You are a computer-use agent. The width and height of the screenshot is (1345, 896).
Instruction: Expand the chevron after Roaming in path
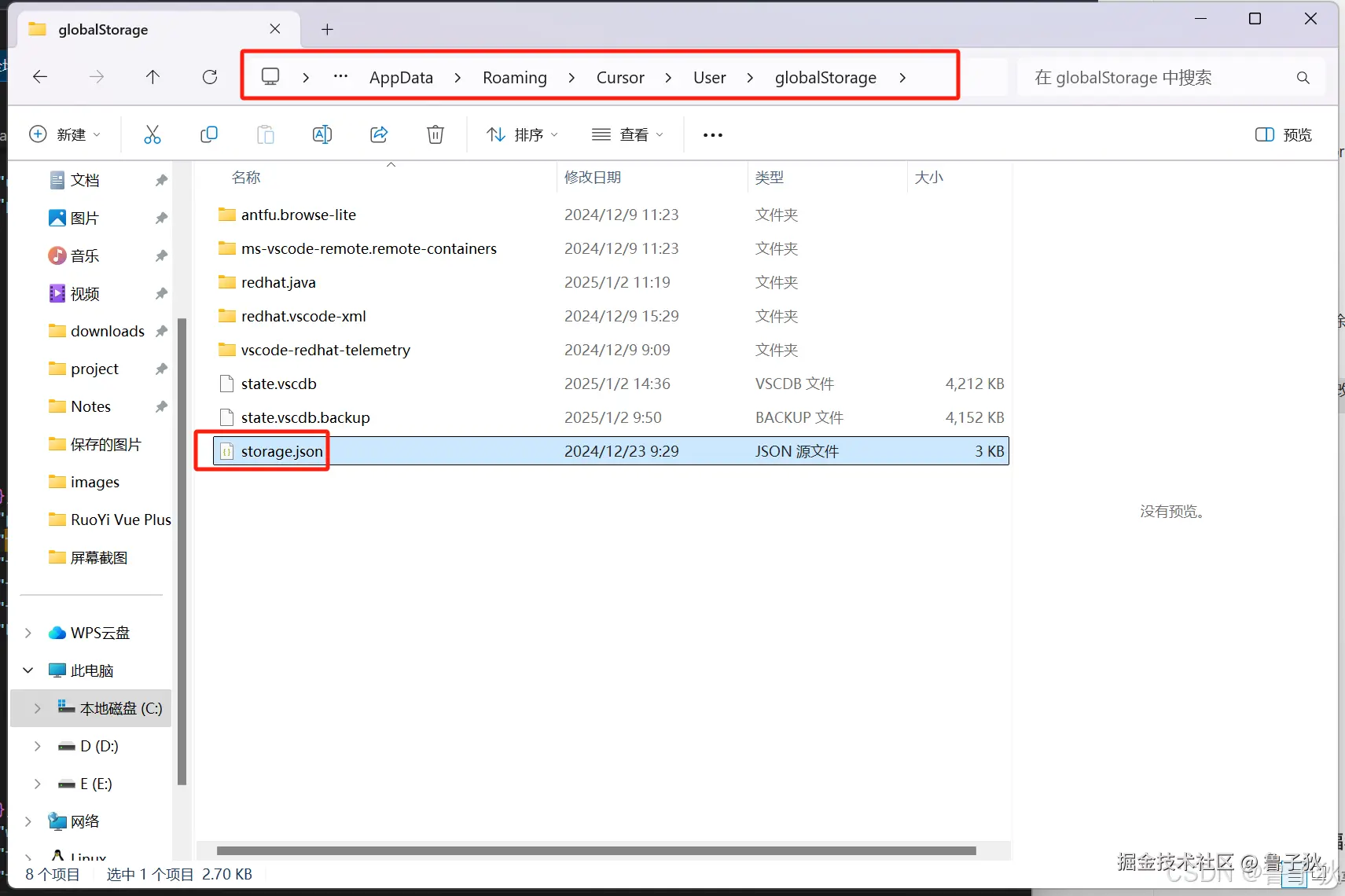[x=571, y=77]
